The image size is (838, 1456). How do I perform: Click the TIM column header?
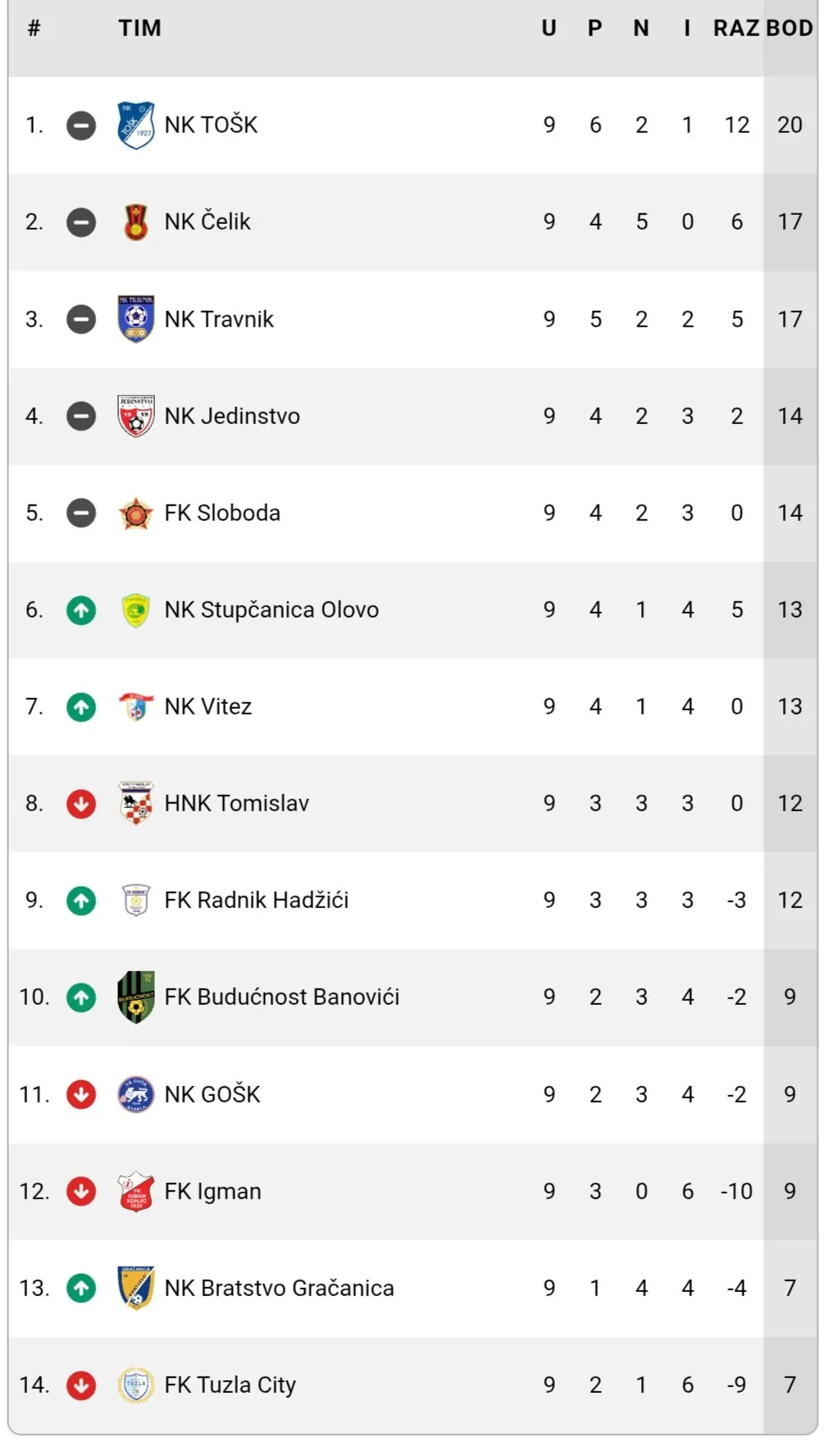click(139, 29)
